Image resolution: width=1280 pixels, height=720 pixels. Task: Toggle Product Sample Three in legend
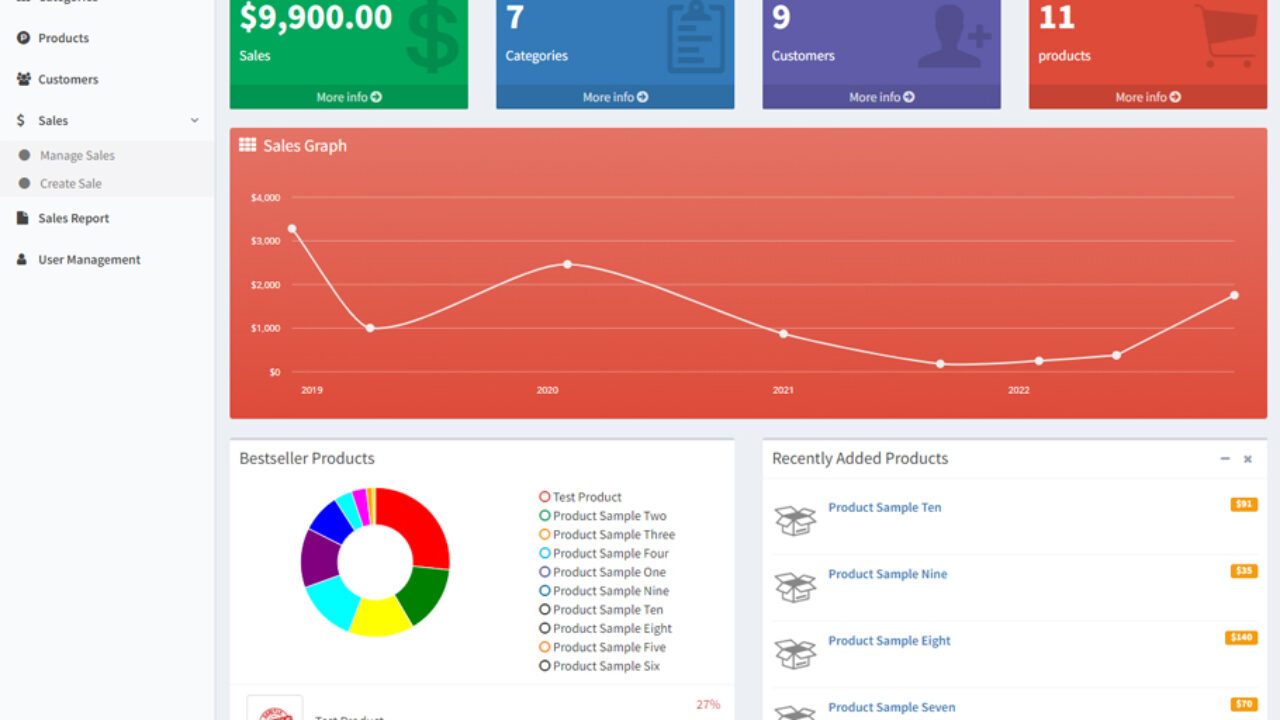coord(607,535)
